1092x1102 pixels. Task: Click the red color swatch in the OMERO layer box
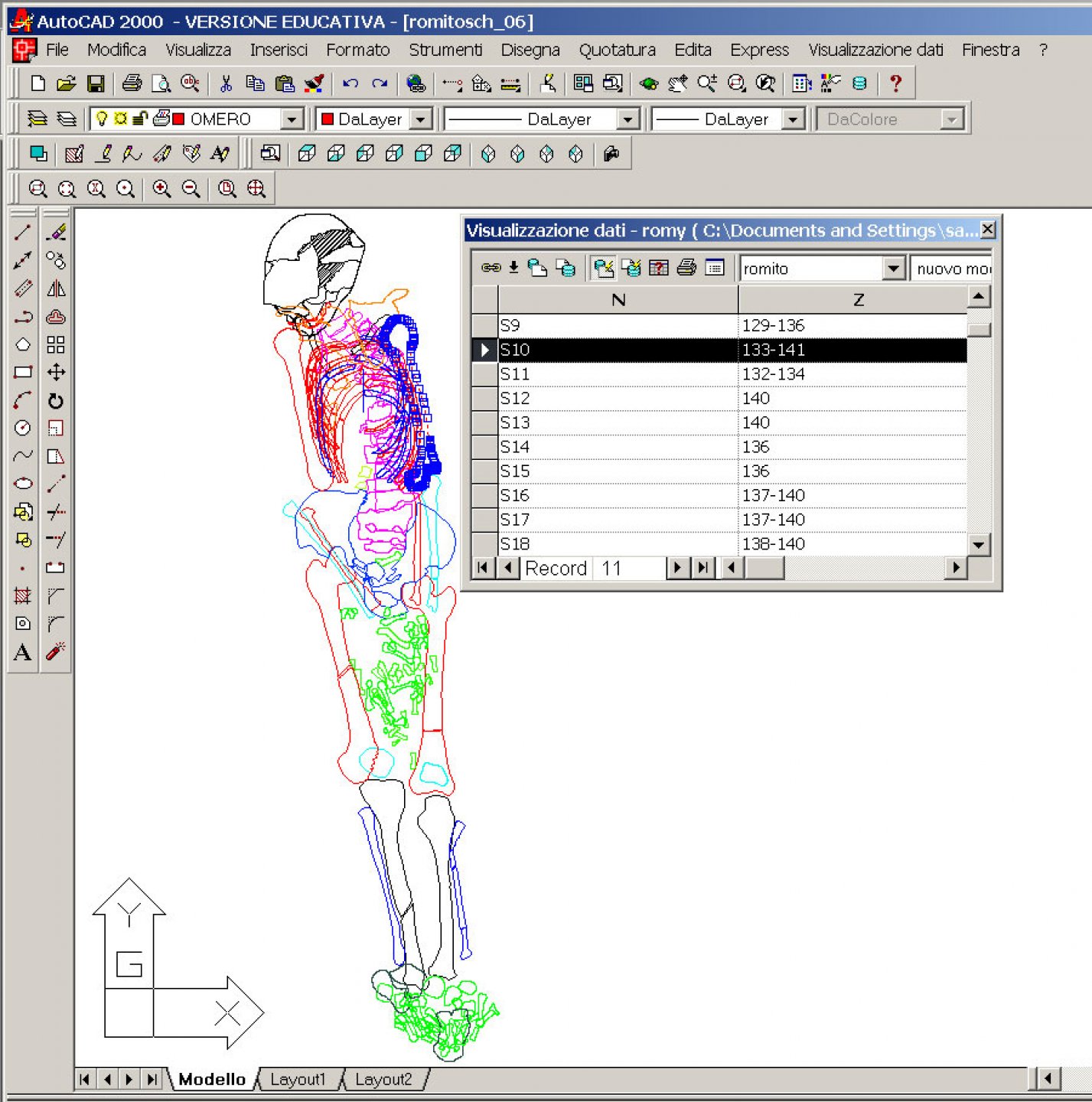pyautogui.click(x=179, y=119)
